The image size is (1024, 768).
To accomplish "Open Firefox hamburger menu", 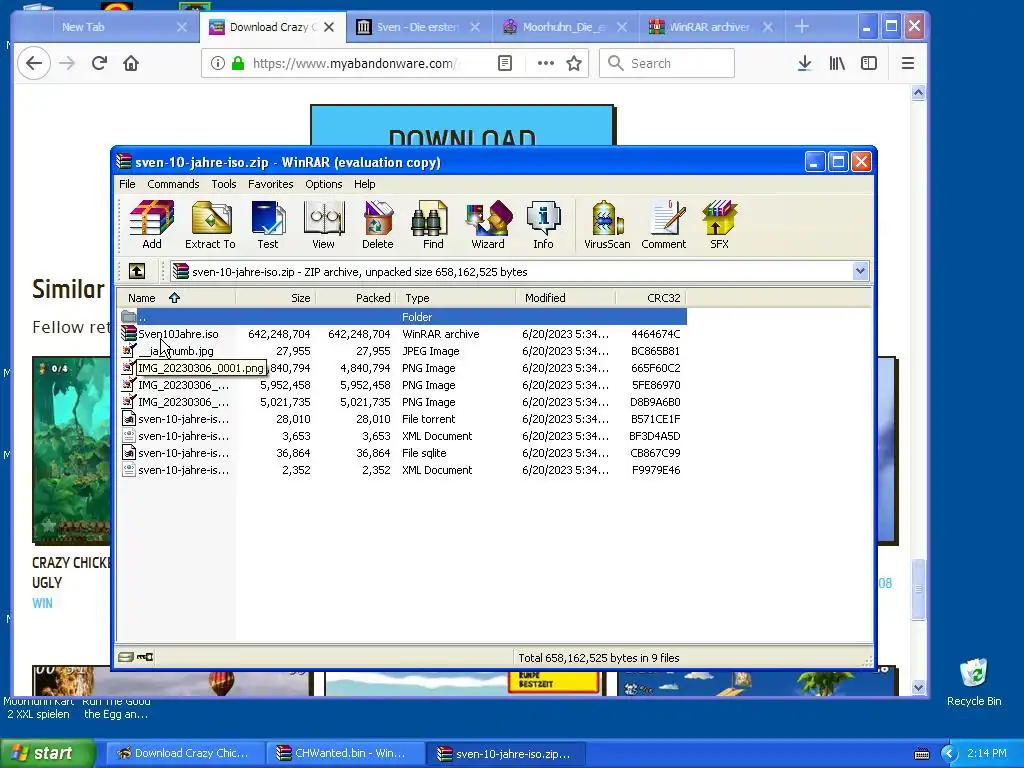I will (908, 63).
